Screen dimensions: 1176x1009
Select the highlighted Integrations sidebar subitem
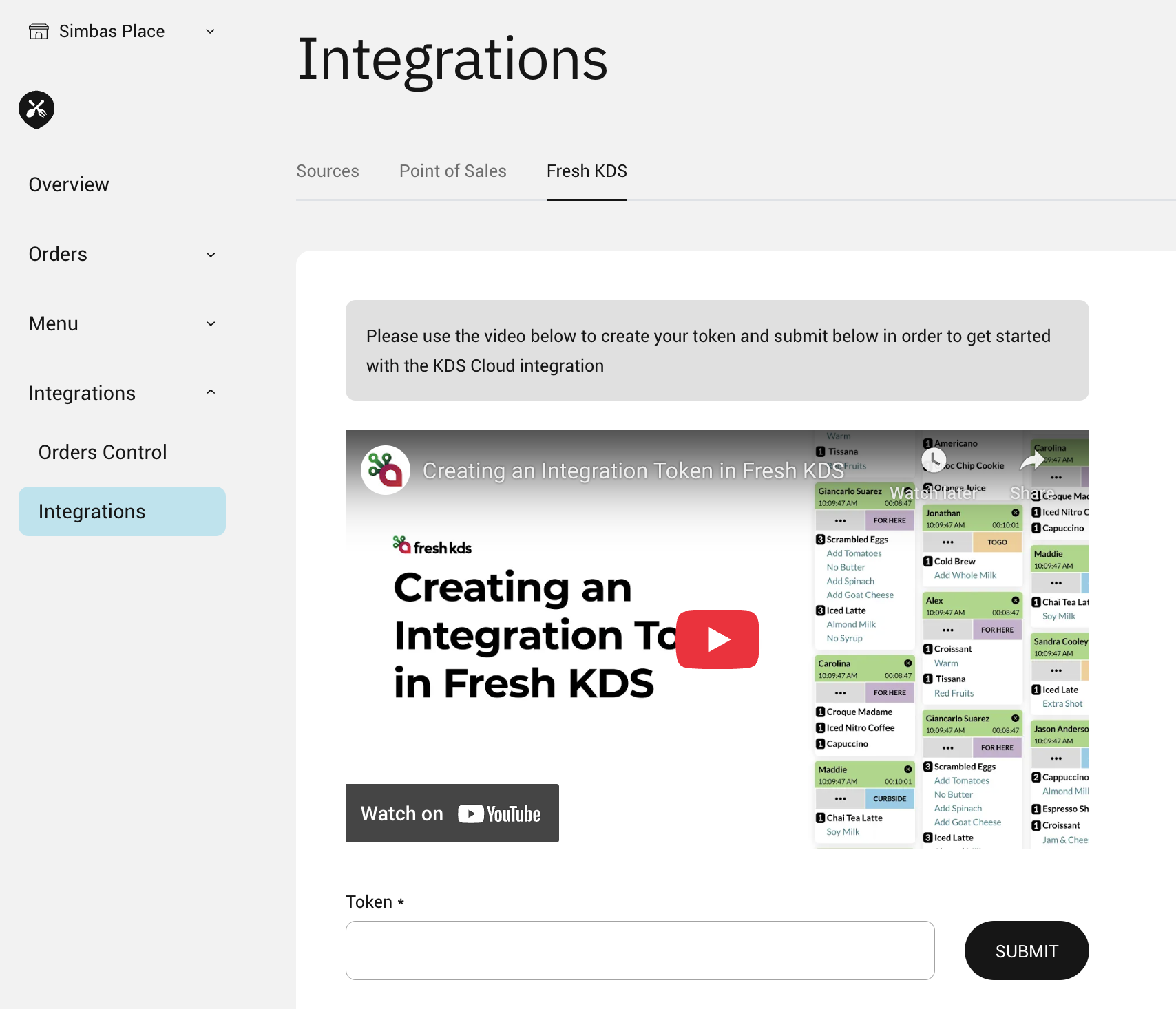pyautogui.click(x=122, y=511)
